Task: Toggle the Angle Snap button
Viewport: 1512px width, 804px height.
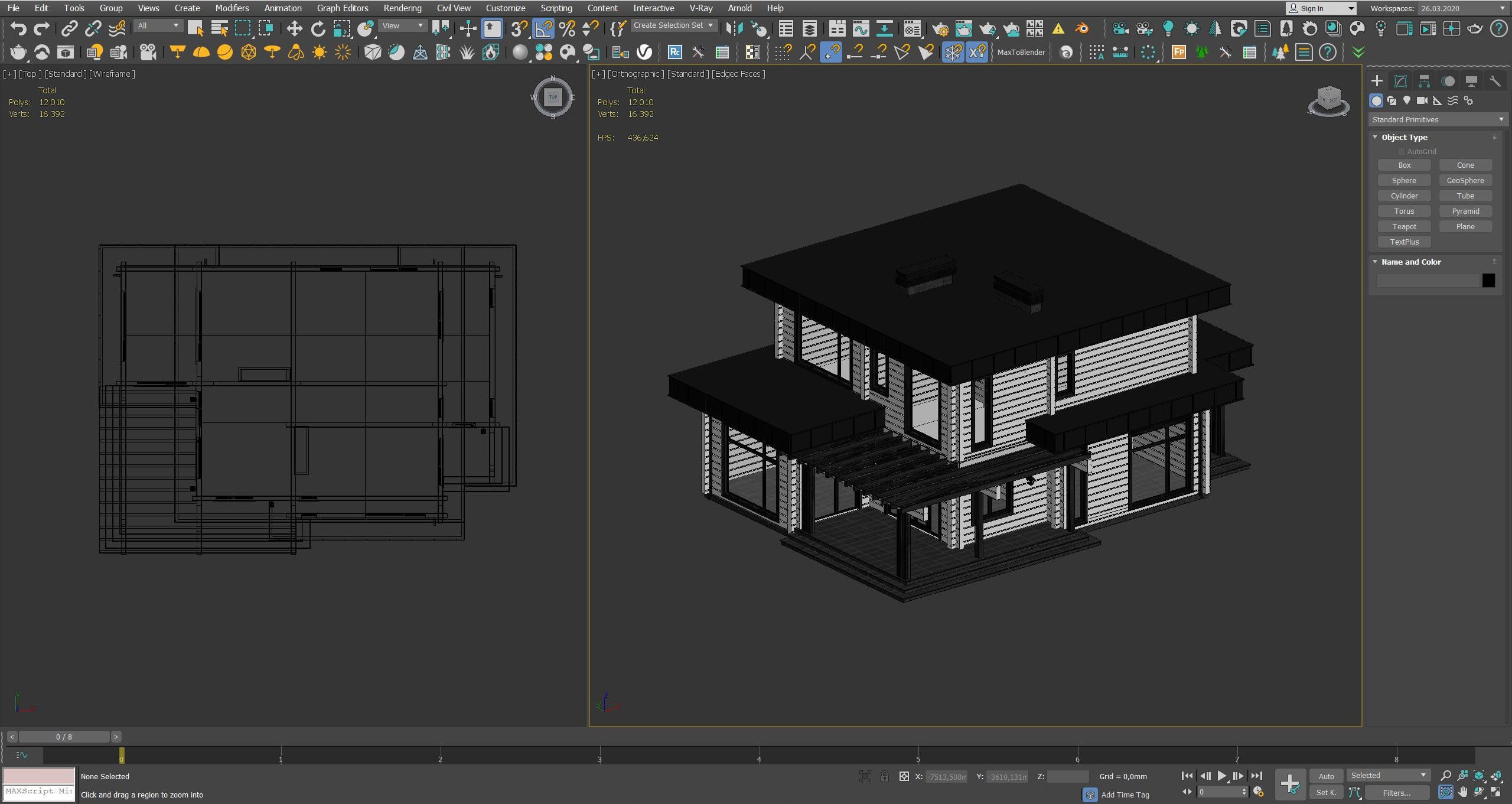Action: coord(543,28)
